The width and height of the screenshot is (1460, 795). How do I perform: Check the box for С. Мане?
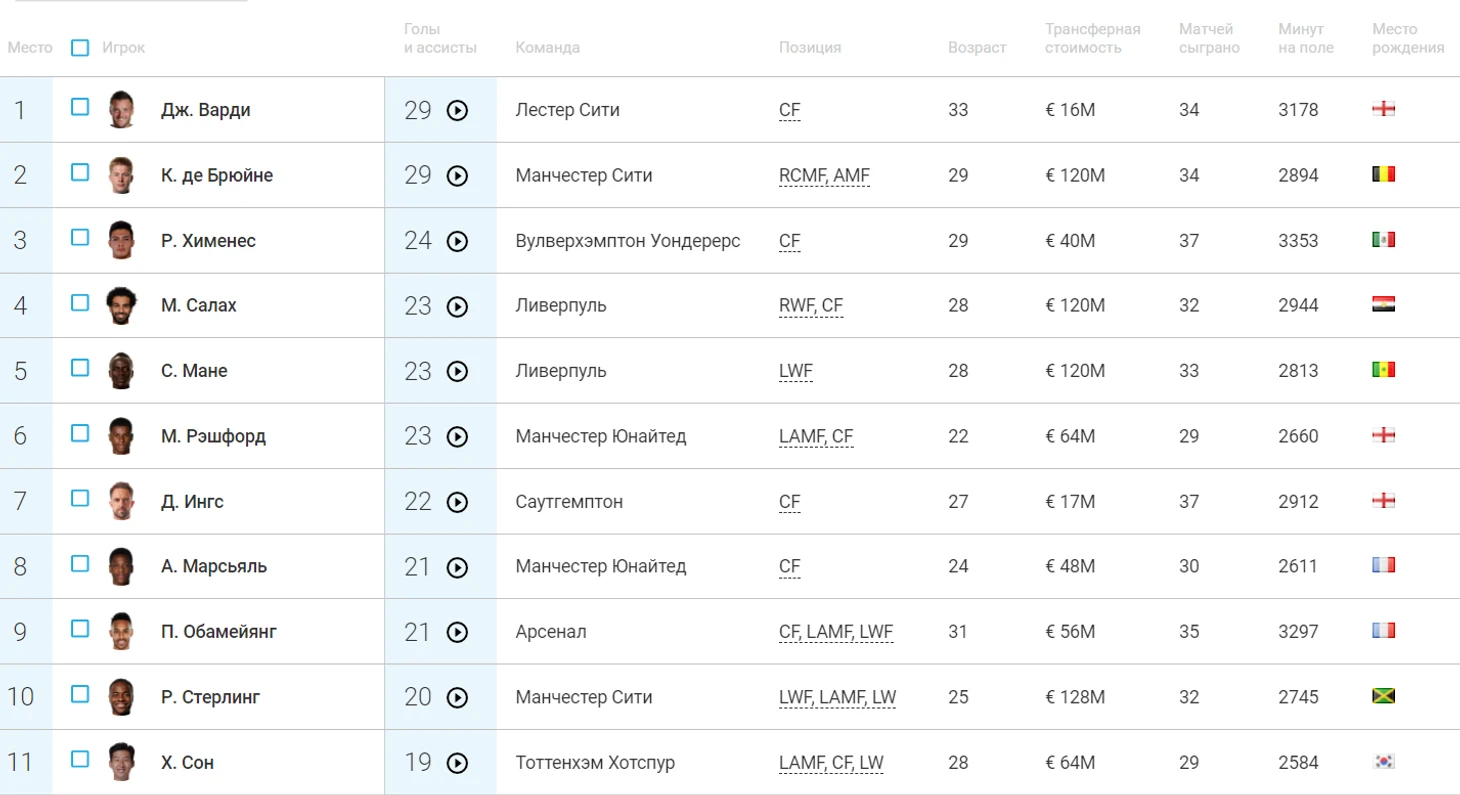click(x=80, y=368)
